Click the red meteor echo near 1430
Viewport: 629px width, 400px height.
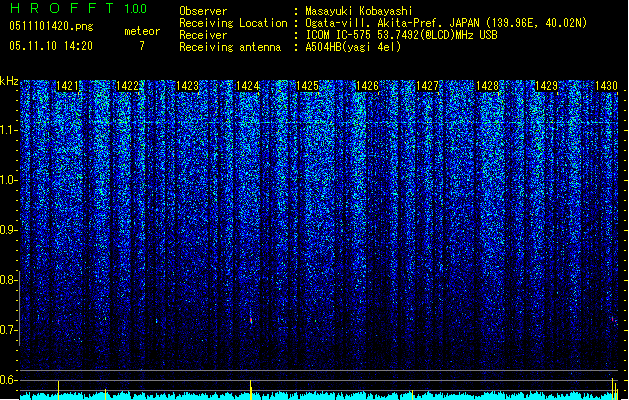tap(614, 320)
